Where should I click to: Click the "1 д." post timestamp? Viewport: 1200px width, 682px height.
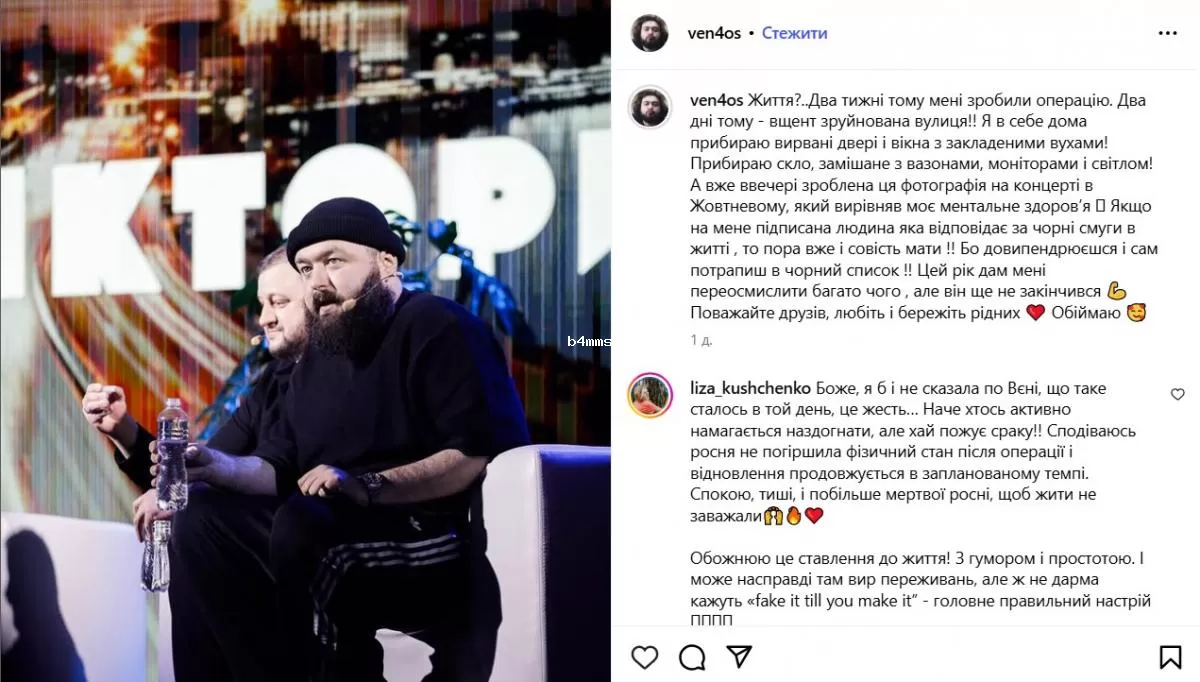tap(701, 340)
